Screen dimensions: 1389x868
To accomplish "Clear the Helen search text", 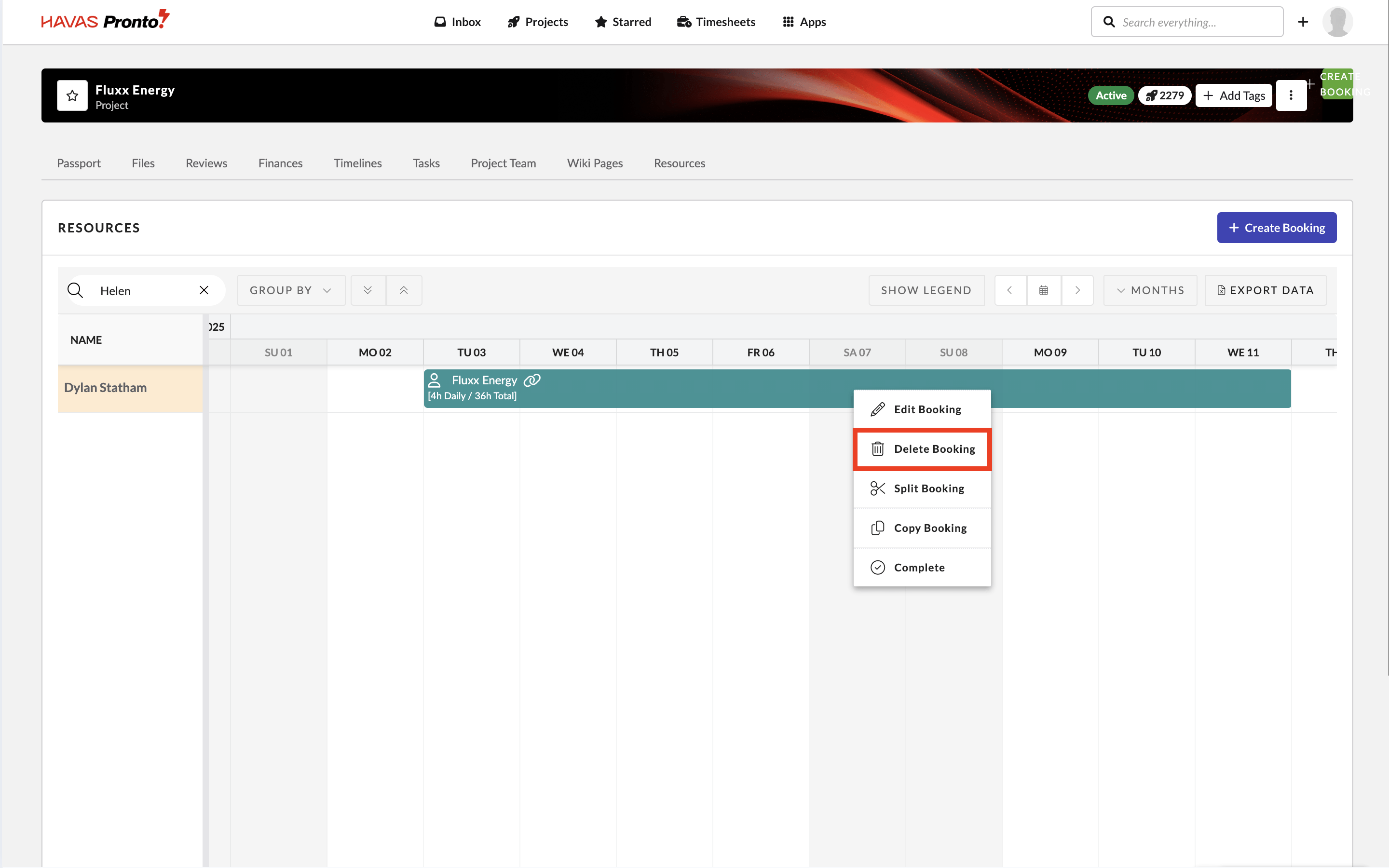I will (204, 290).
